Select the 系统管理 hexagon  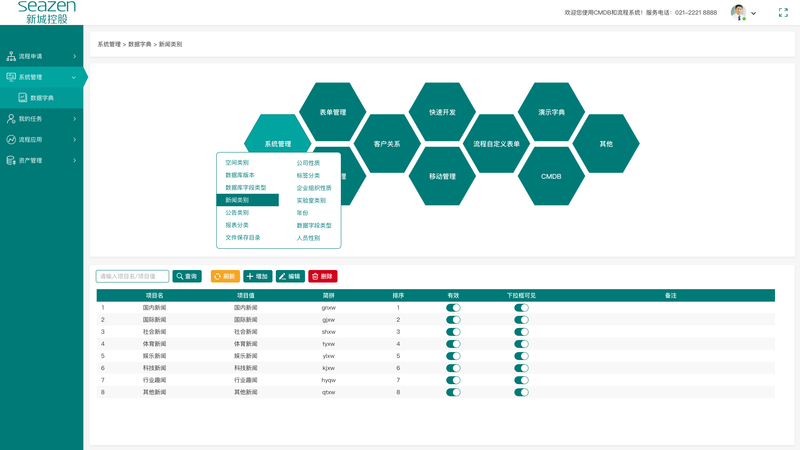pyautogui.click(x=278, y=134)
